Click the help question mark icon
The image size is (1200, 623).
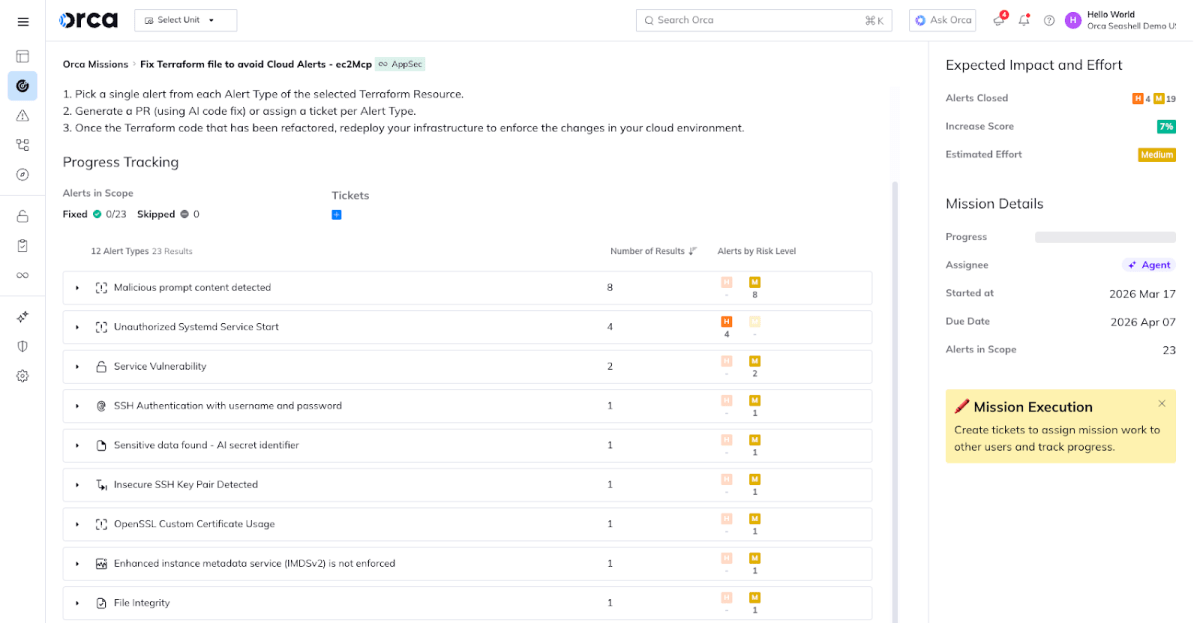tap(1049, 20)
